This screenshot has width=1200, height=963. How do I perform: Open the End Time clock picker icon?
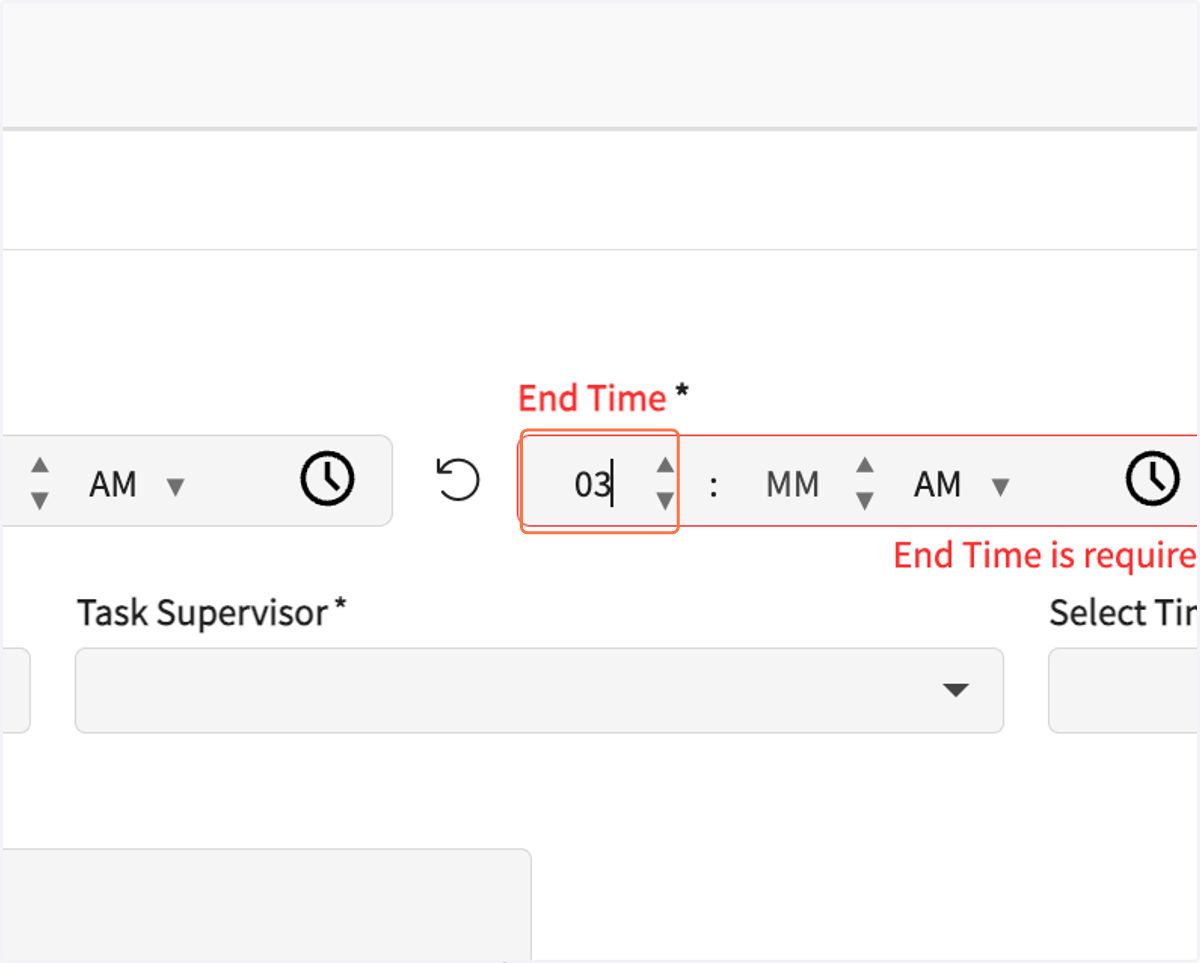pos(1153,479)
